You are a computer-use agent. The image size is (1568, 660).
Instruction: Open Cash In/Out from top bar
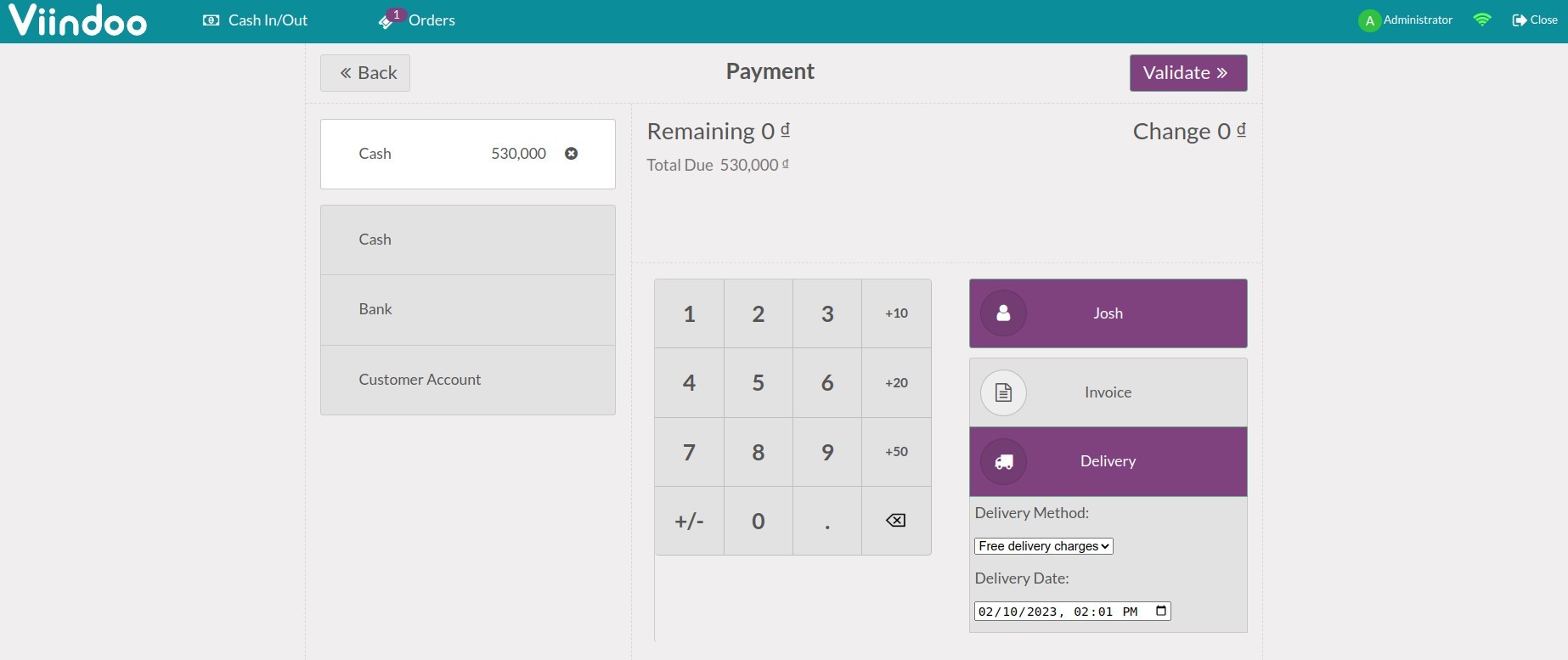click(x=255, y=20)
